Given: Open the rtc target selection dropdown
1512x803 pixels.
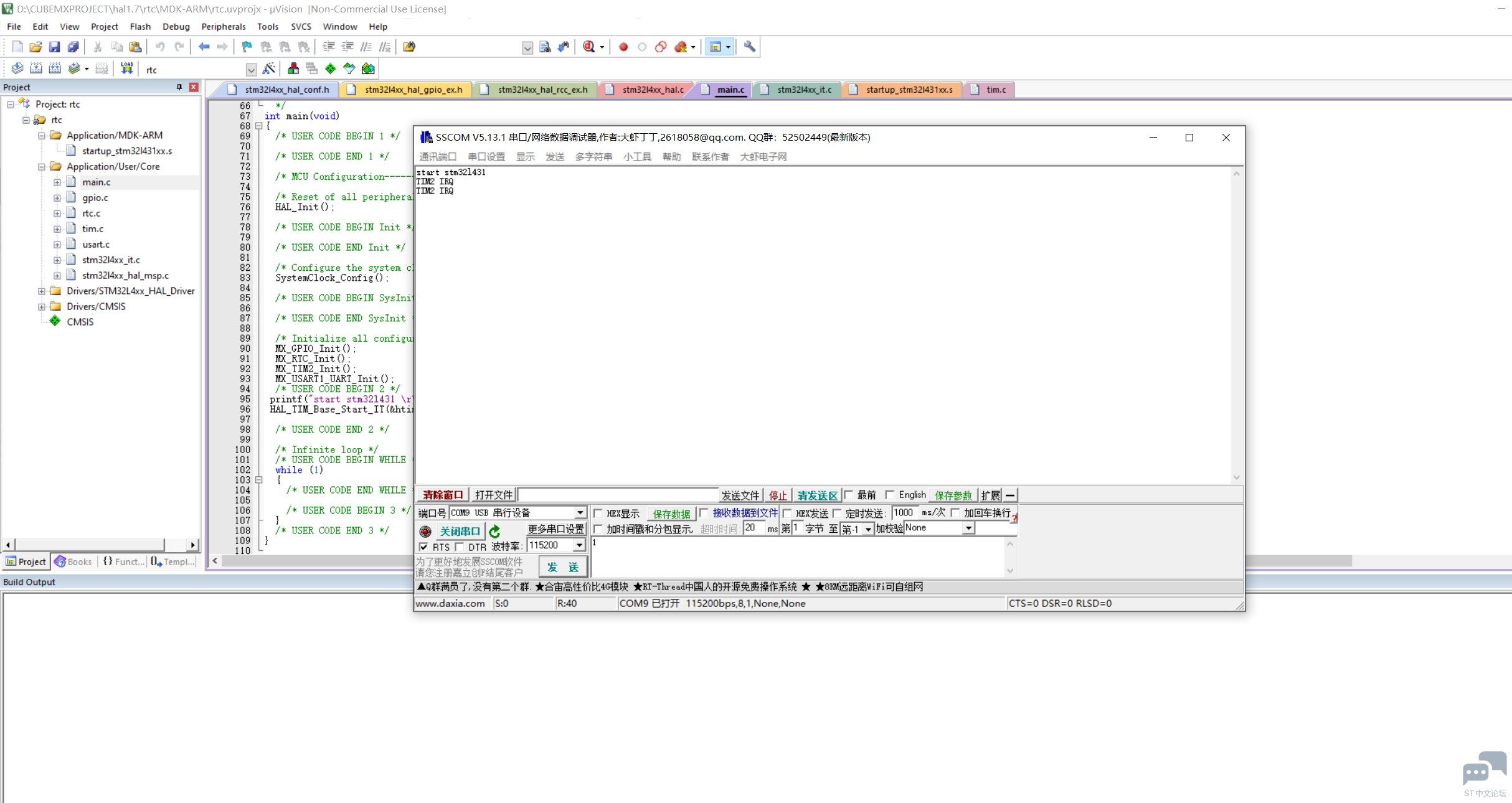Looking at the screenshot, I should (251, 69).
